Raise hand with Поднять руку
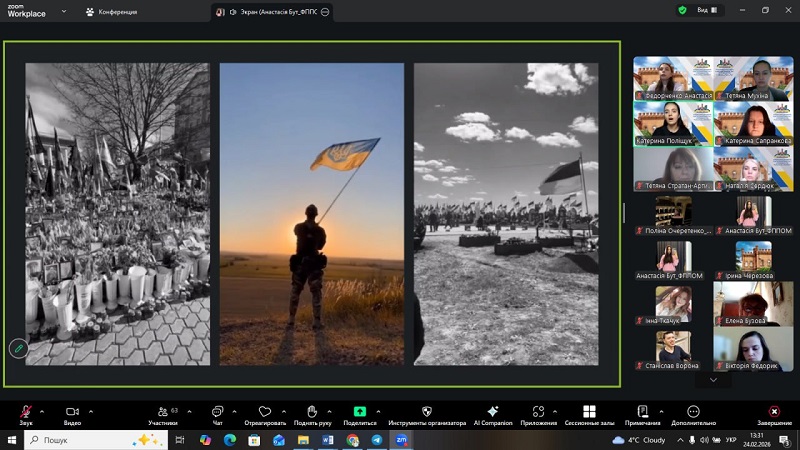The height and width of the screenshot is (450, 800). (x=312, y=412)
